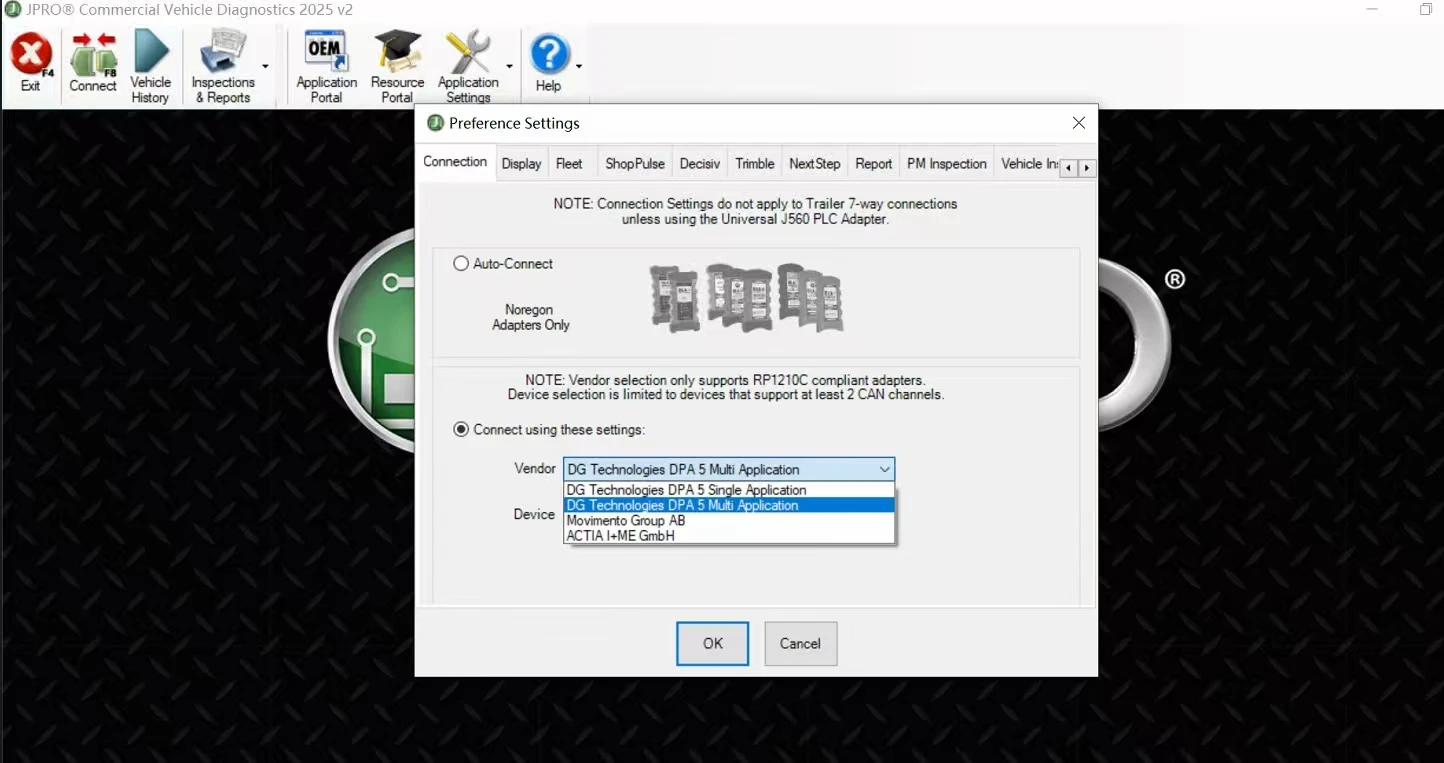The image size is (1444, 763).
Task: Switch to the Display tab
Action: (x=521, y=164)
